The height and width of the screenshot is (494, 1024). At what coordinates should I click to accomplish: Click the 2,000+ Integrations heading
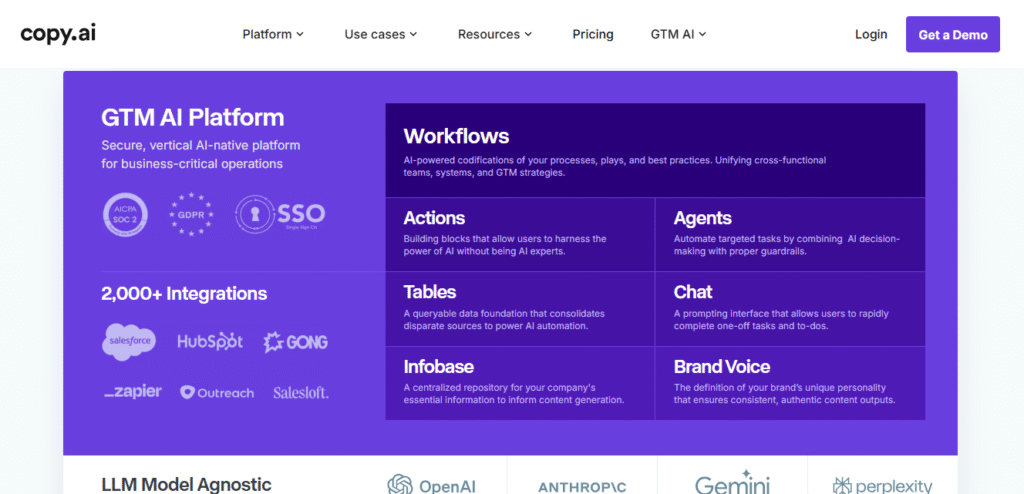pos(184,293)
